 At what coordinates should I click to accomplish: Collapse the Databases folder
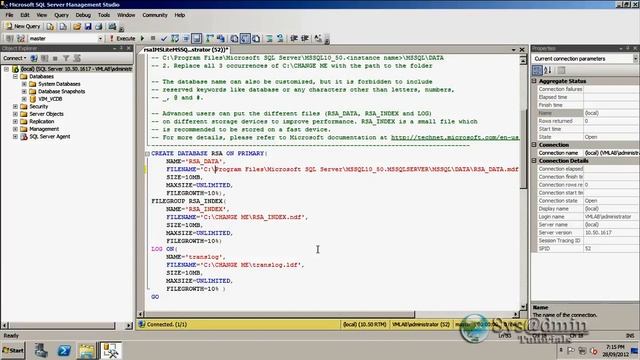15,76
